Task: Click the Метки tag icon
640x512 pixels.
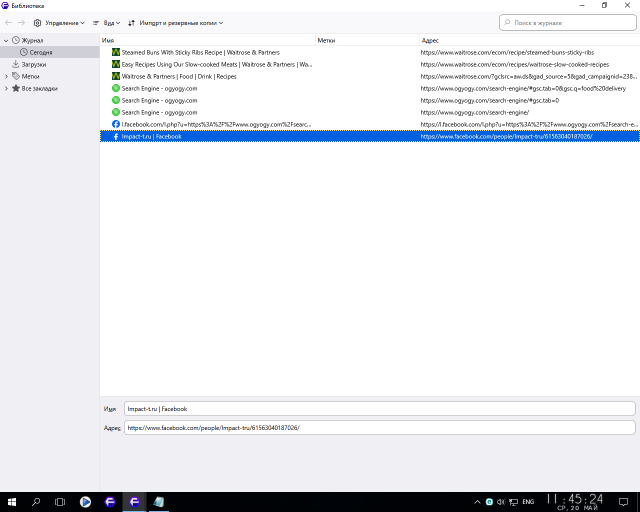Action: pos(16,76)
